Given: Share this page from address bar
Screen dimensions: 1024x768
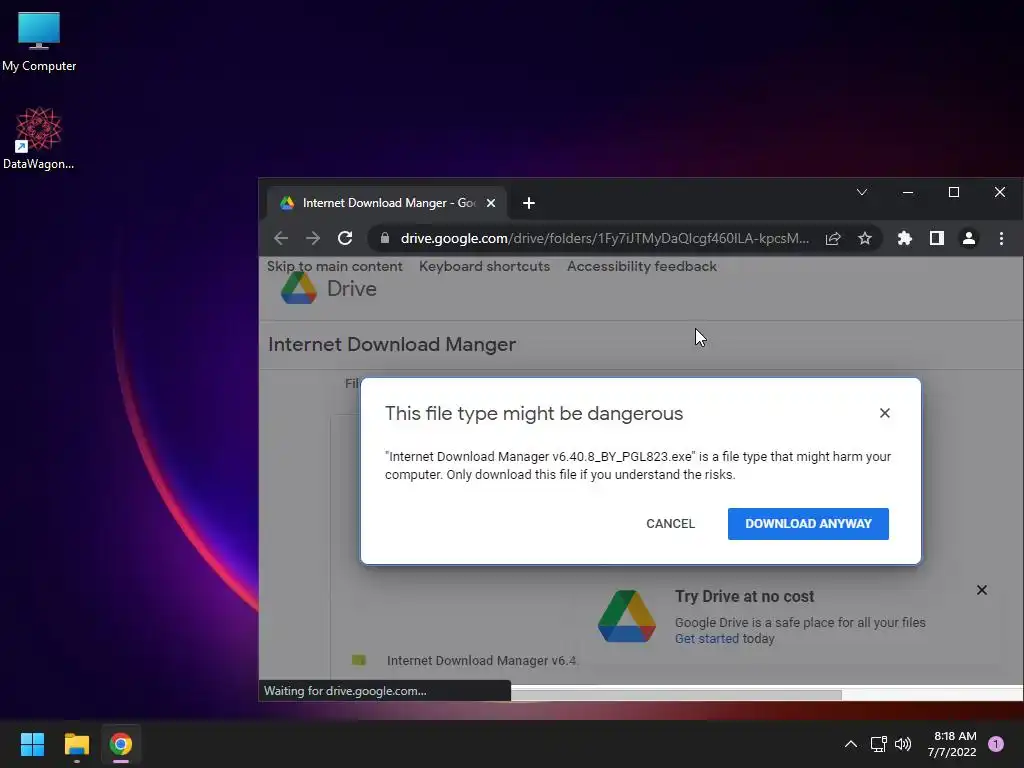Looking at the screenshot, I should [x=833, y=238].
